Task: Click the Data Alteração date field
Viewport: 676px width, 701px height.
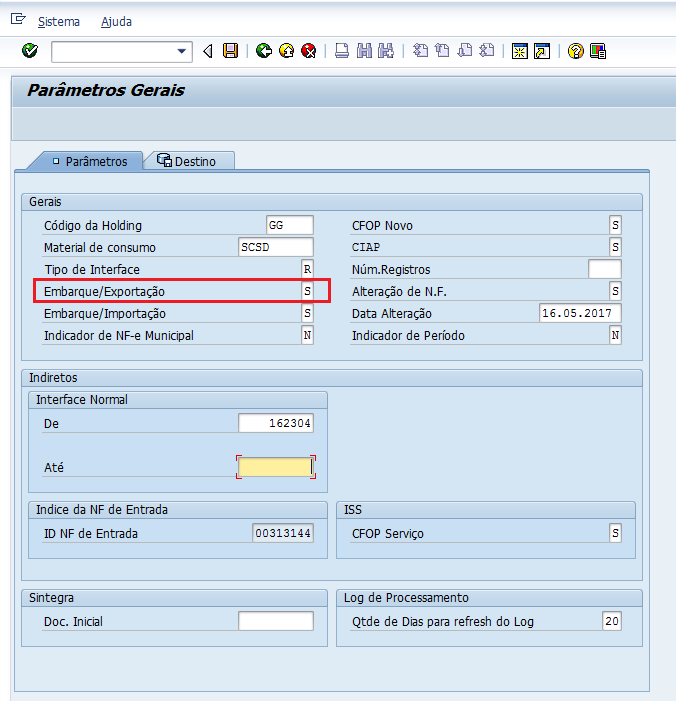Action: (579, 313)
